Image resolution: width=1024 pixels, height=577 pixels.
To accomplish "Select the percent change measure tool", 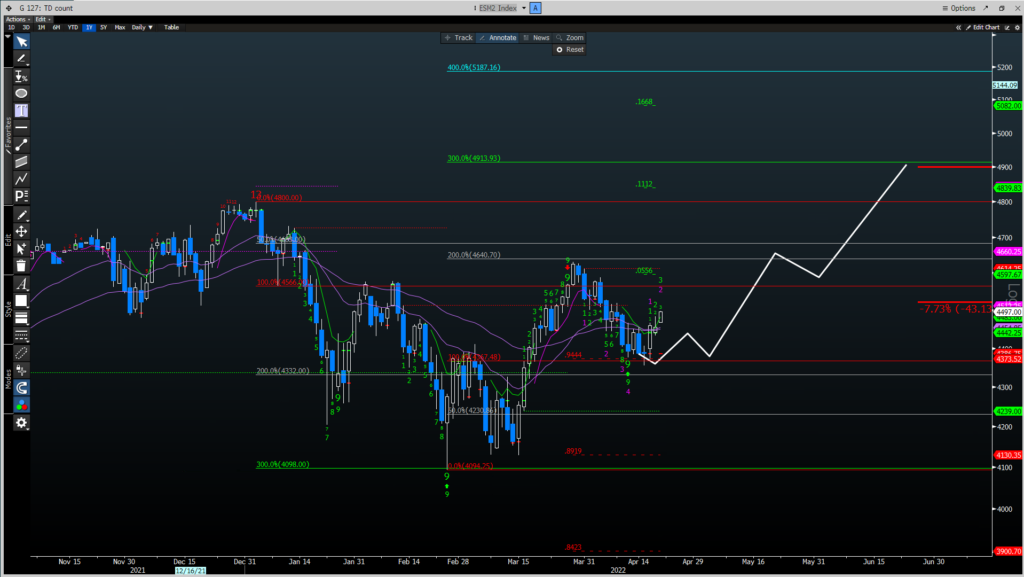I will click(x=22, y=76).
